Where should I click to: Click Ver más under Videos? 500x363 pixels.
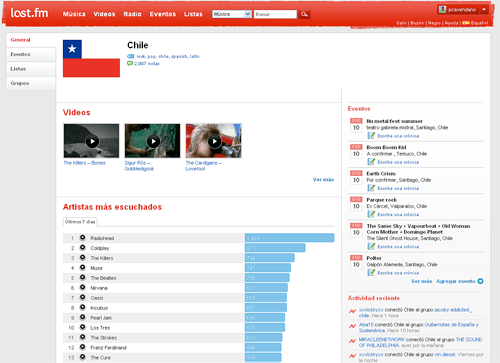coord(323,180)
